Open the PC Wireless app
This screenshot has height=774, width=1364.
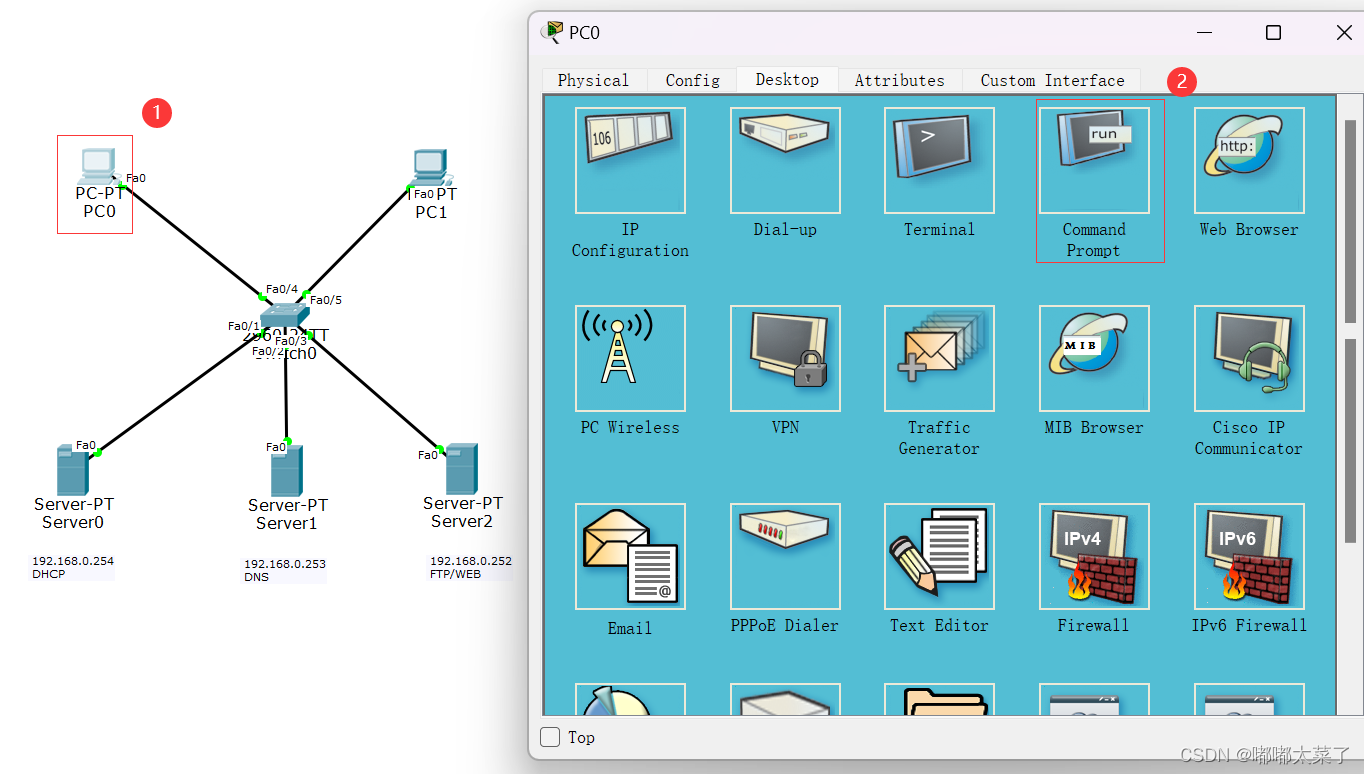pyautogui.click(x=630, y=359)
